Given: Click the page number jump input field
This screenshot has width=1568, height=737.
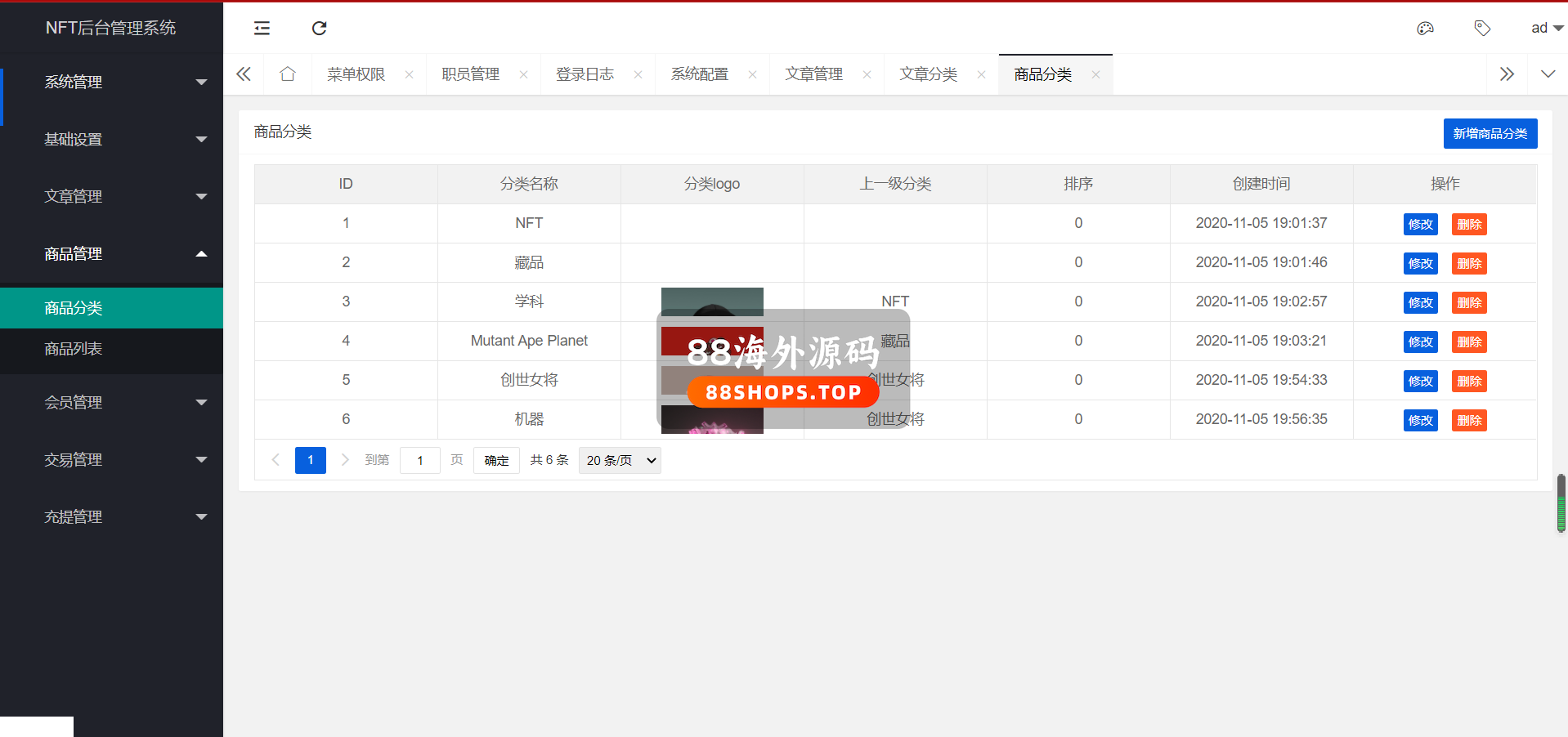Looking at the screenshot, I should point(420,461).
